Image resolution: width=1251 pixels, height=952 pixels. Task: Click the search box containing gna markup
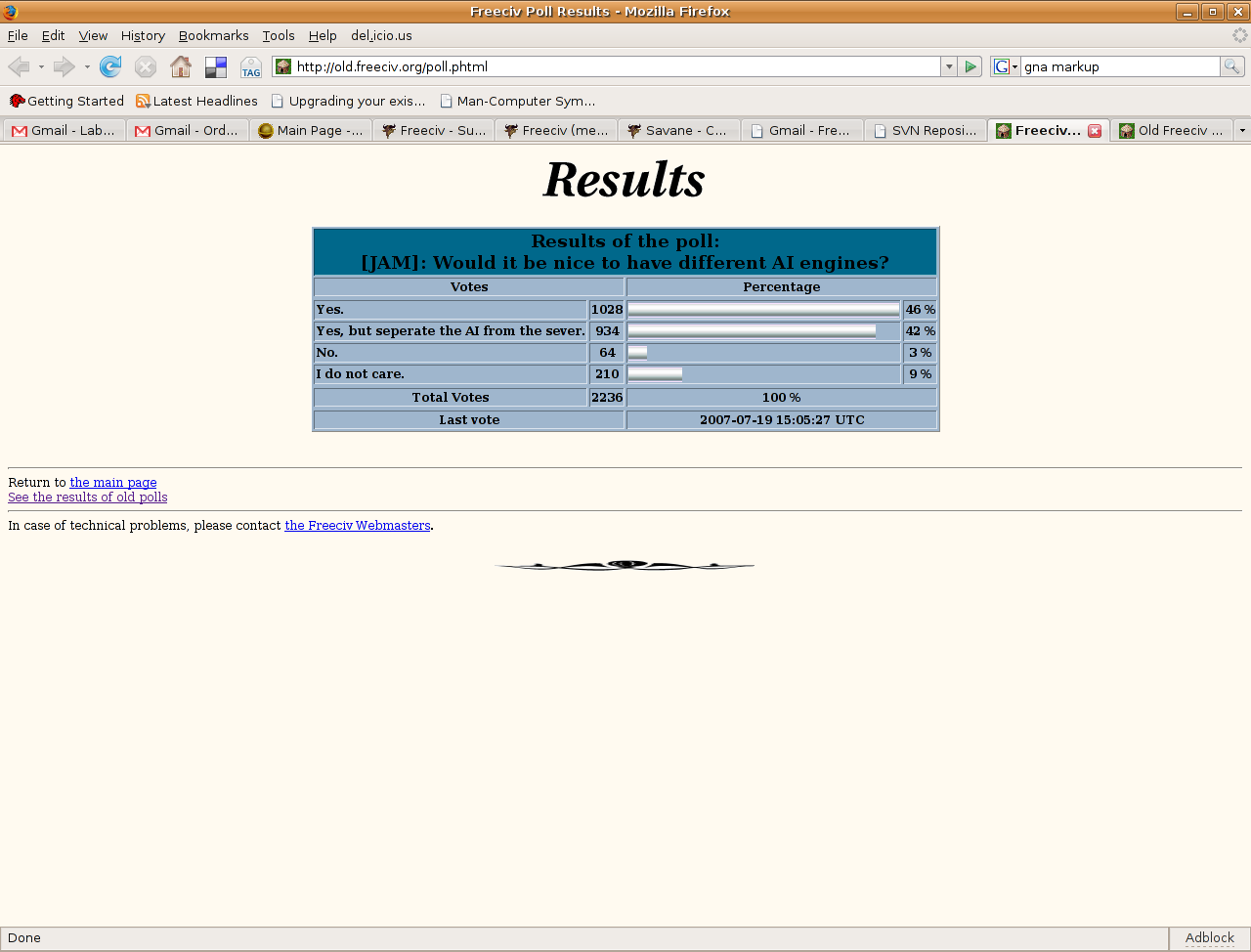click(x=1121, y=66)
